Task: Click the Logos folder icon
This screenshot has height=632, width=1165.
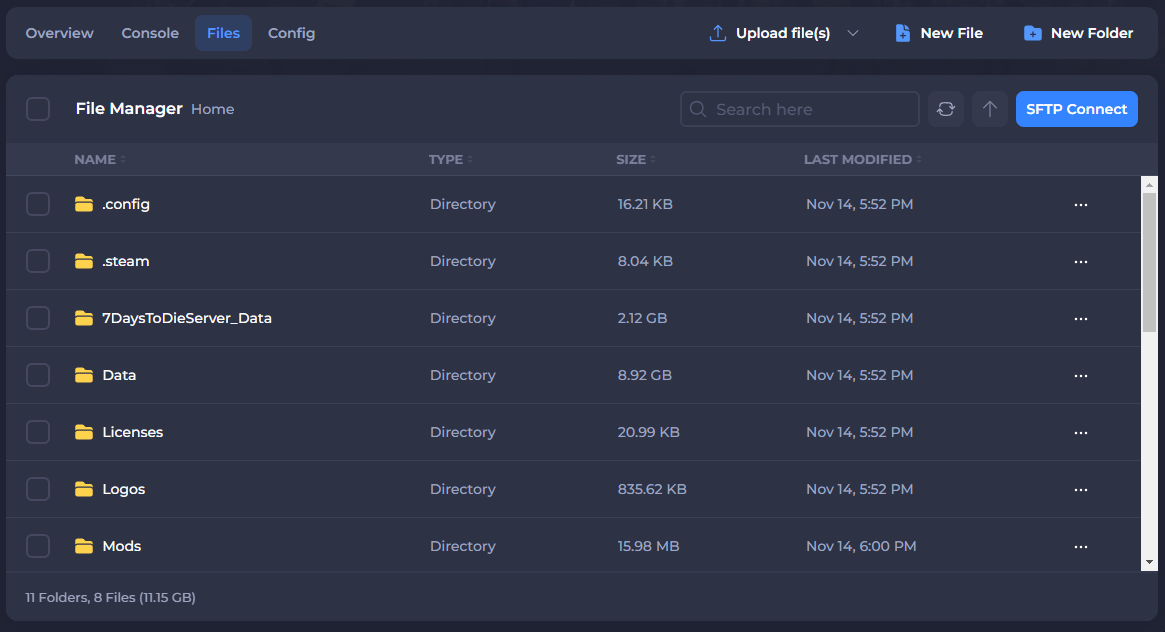Action: 84,489
